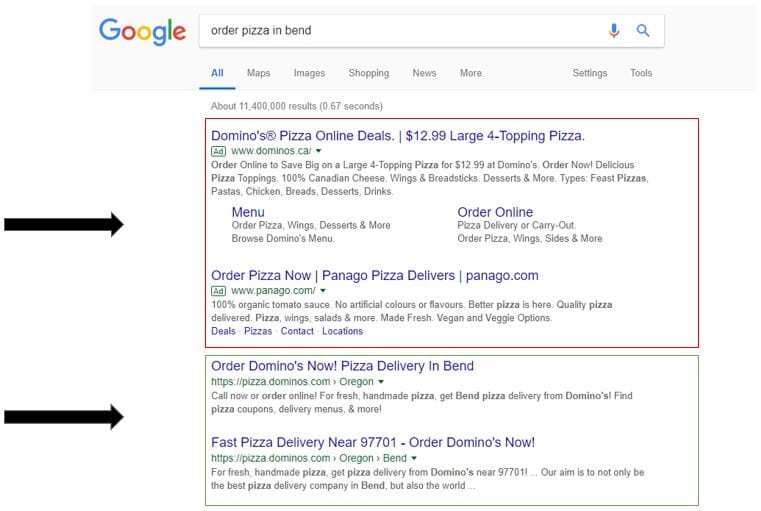Open the search Tools options
This screenshot has width=761, height=511.
point(641,73)
